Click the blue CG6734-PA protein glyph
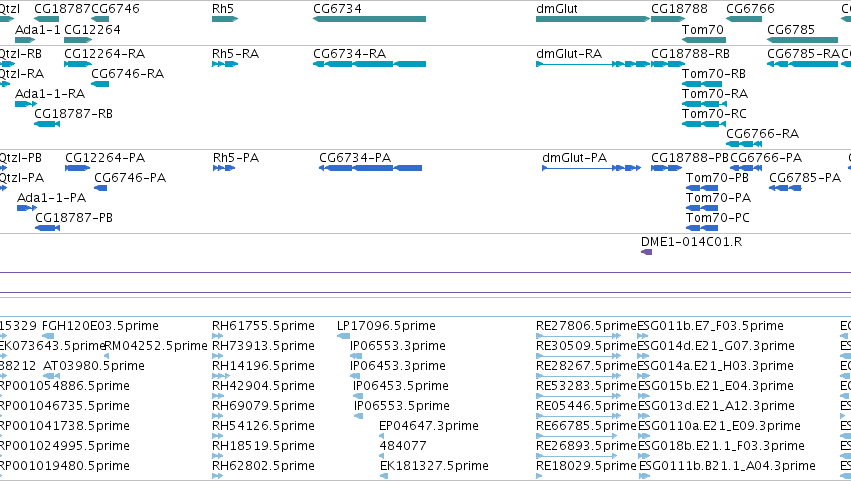 pos(371,168)
